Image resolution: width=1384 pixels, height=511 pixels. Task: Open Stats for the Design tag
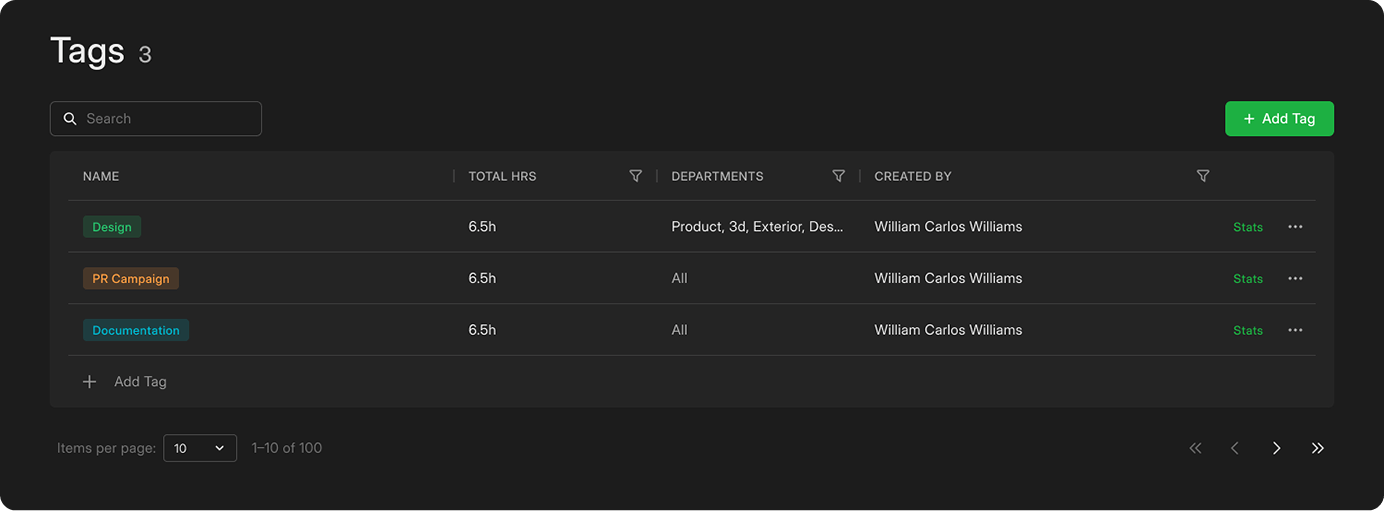[x=1247, y=227]
